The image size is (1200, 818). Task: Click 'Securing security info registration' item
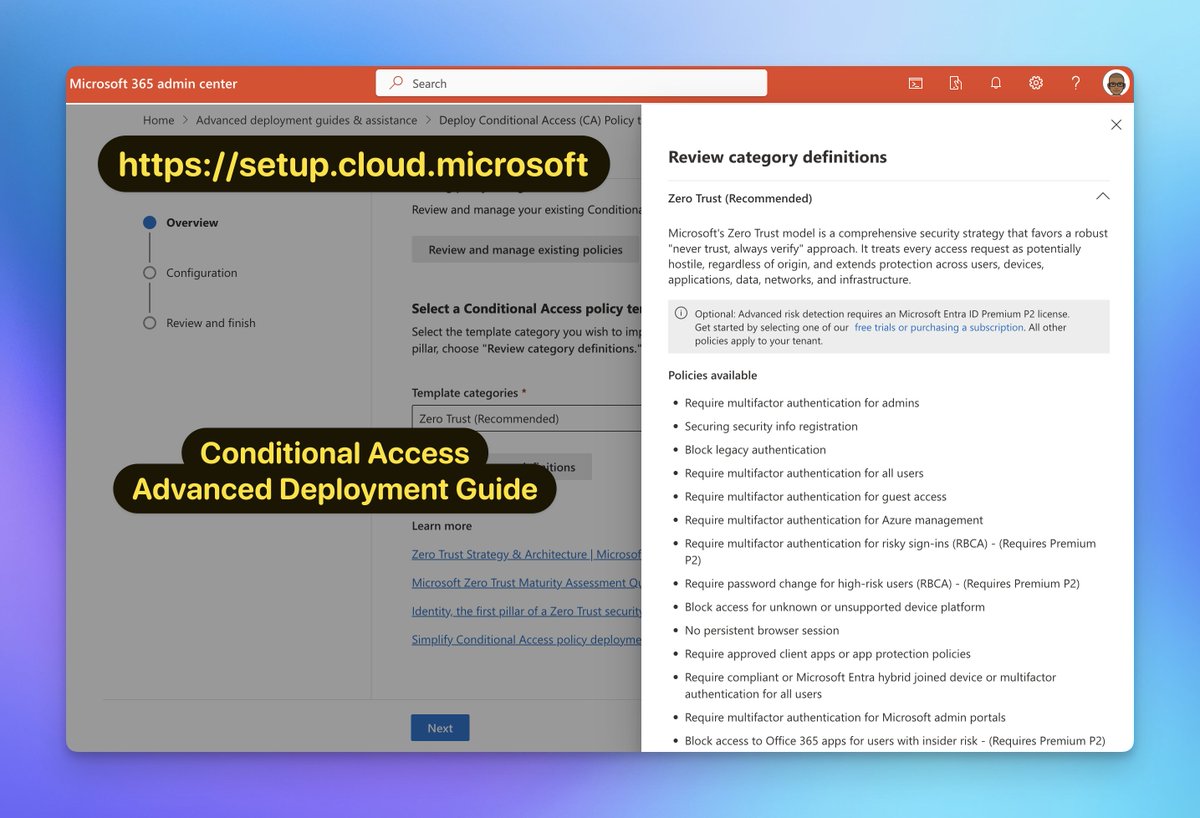[771, 426]
